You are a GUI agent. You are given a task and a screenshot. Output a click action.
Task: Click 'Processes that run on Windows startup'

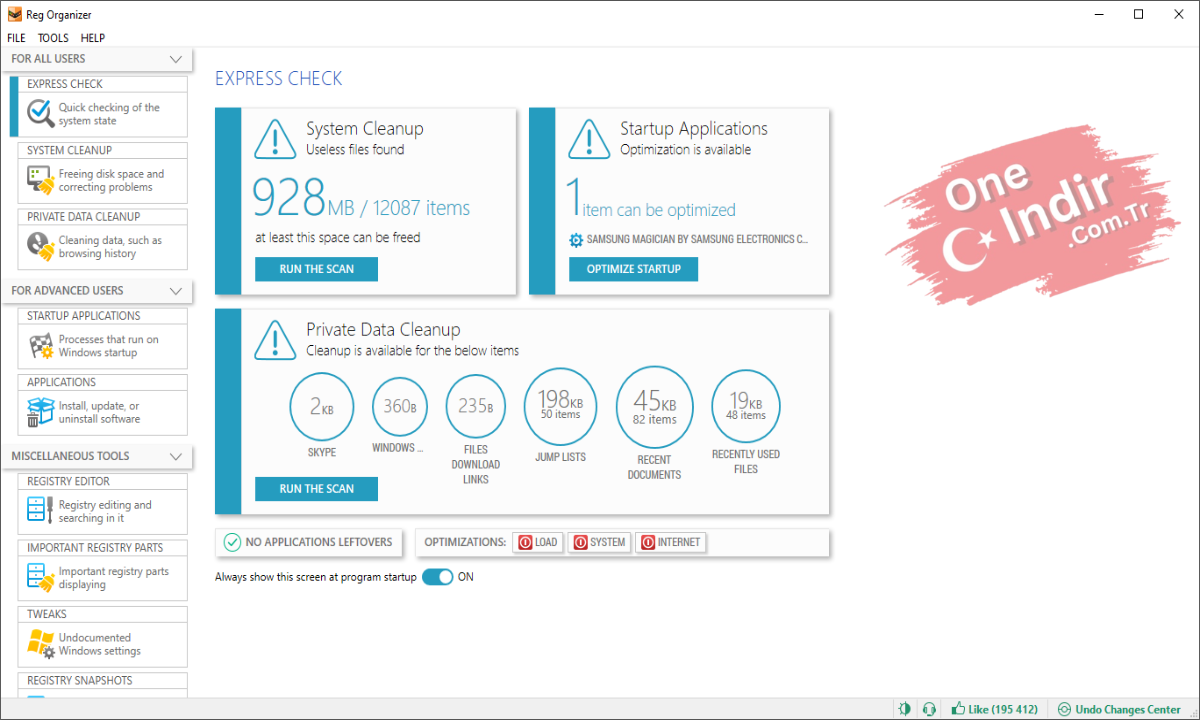108,346
